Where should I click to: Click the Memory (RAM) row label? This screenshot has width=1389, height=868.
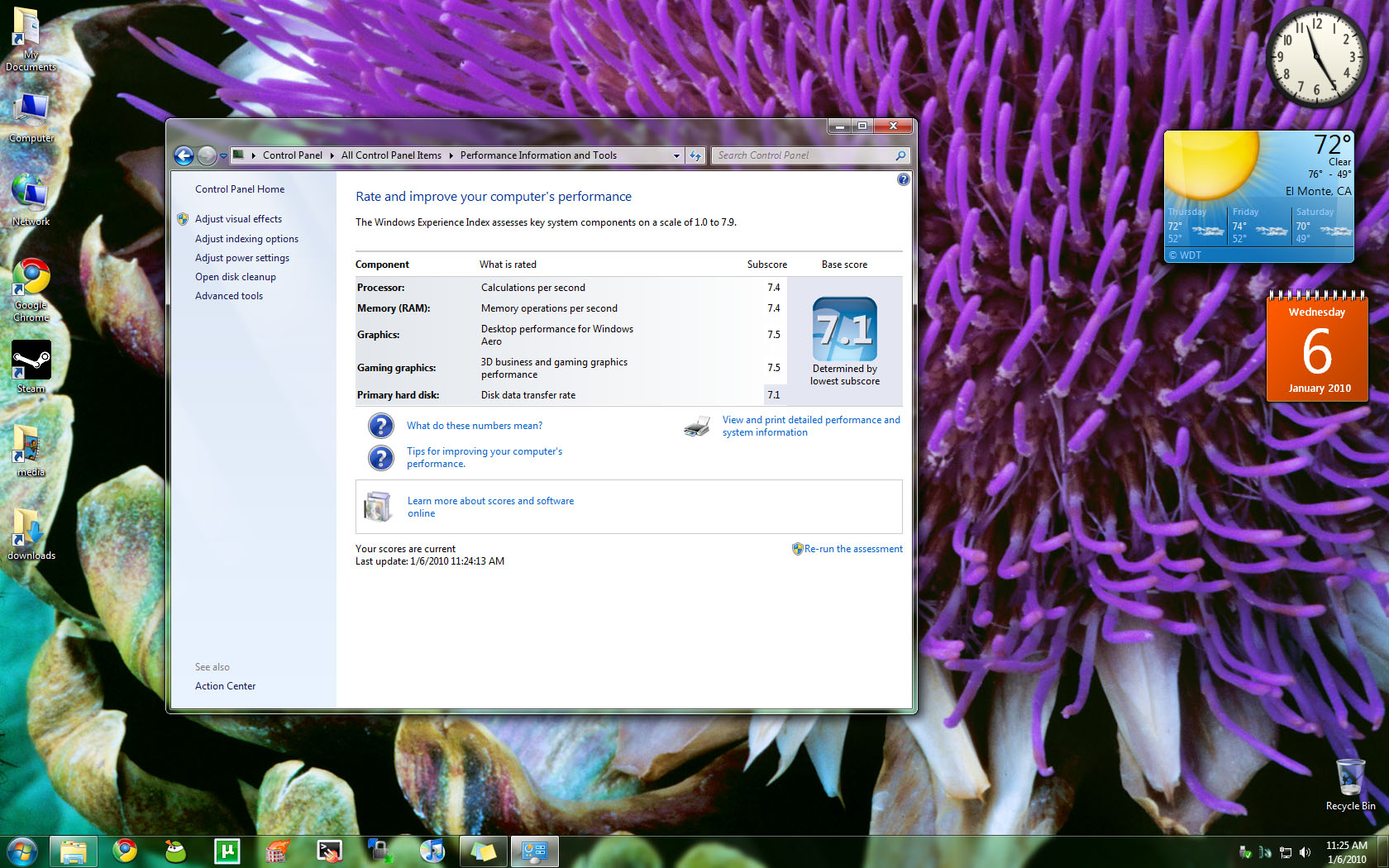(x=394, y=308)
